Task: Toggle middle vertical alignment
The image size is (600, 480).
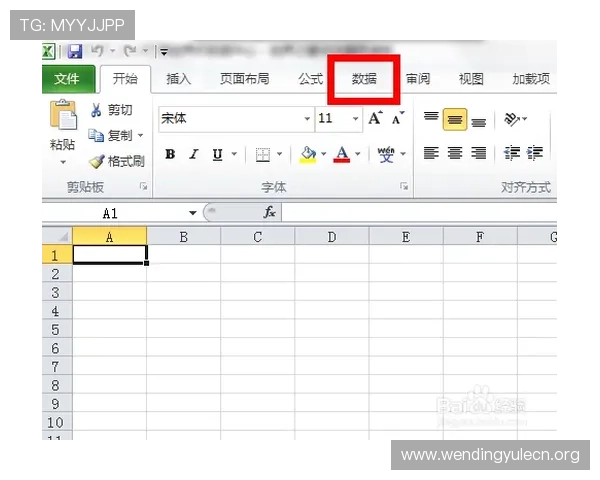Action: tap(455, 119)
